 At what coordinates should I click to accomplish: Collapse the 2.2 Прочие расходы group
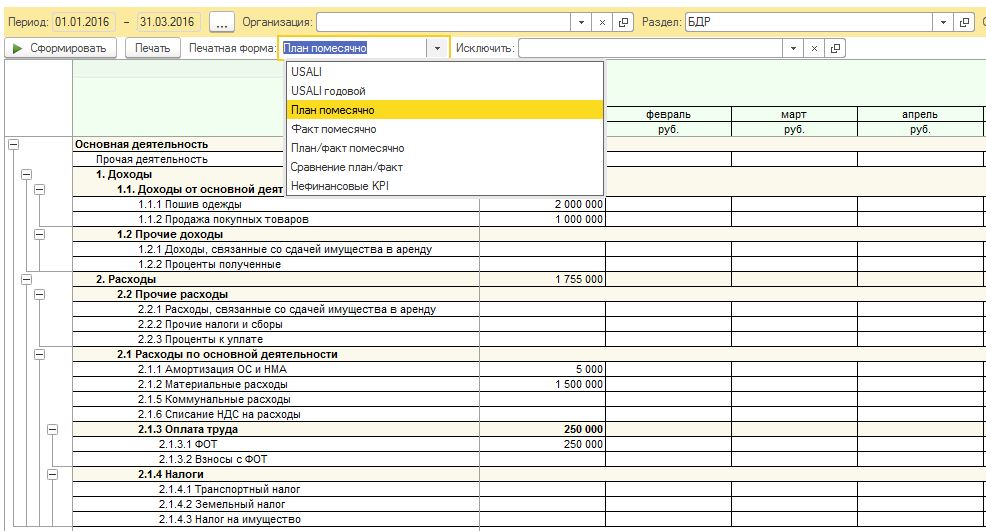click(x=40, y=295)
